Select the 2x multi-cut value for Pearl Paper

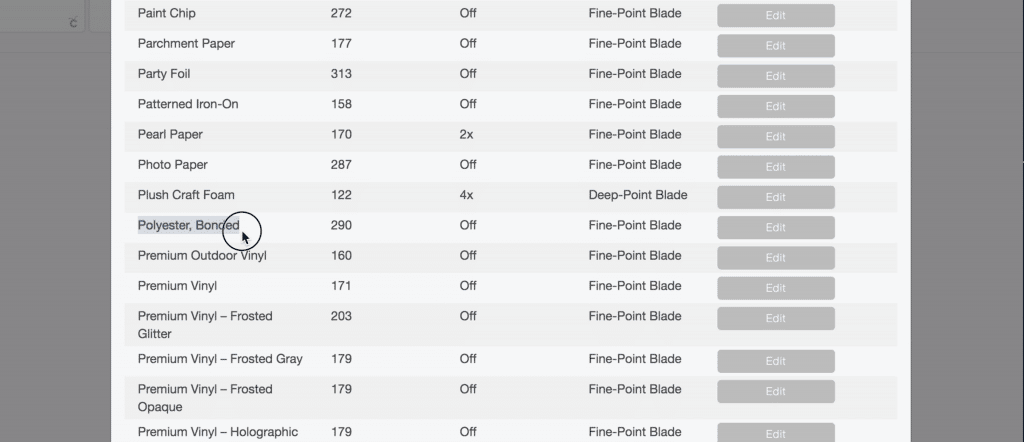(466, 134)
